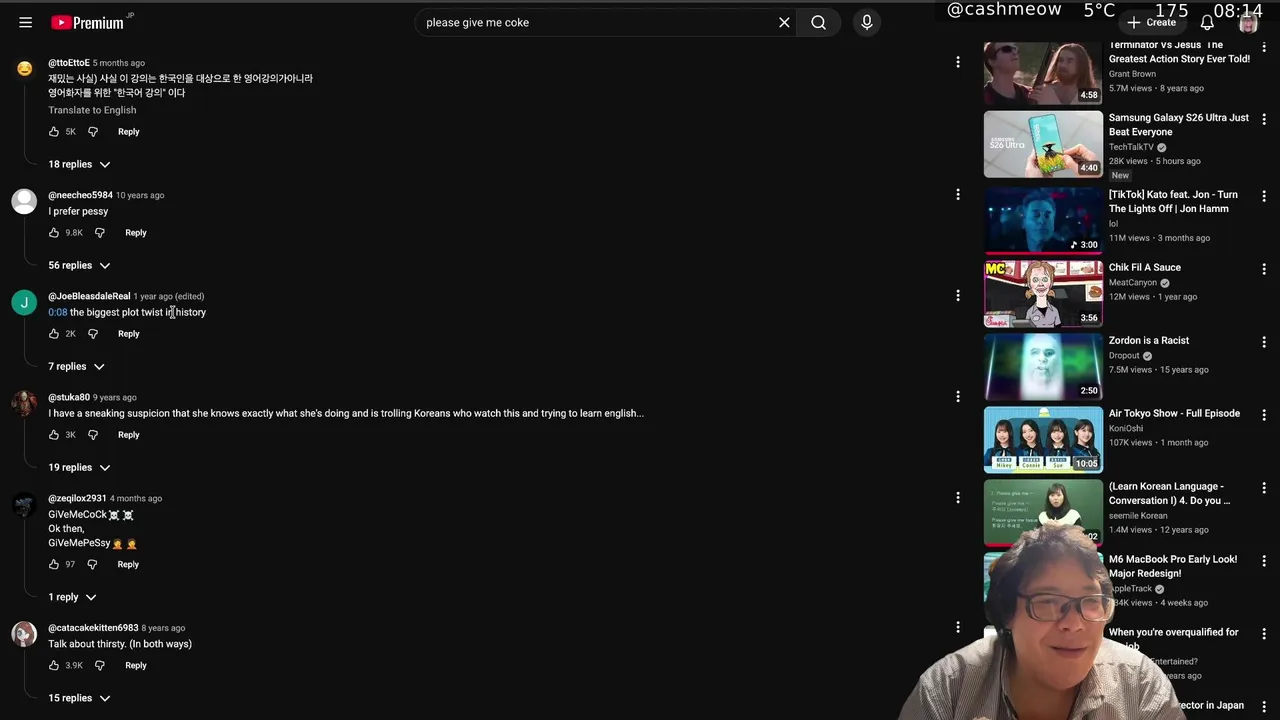The image size is (1280, 720).
Task: Open the Create menu
Action: tap(1151, 22)
